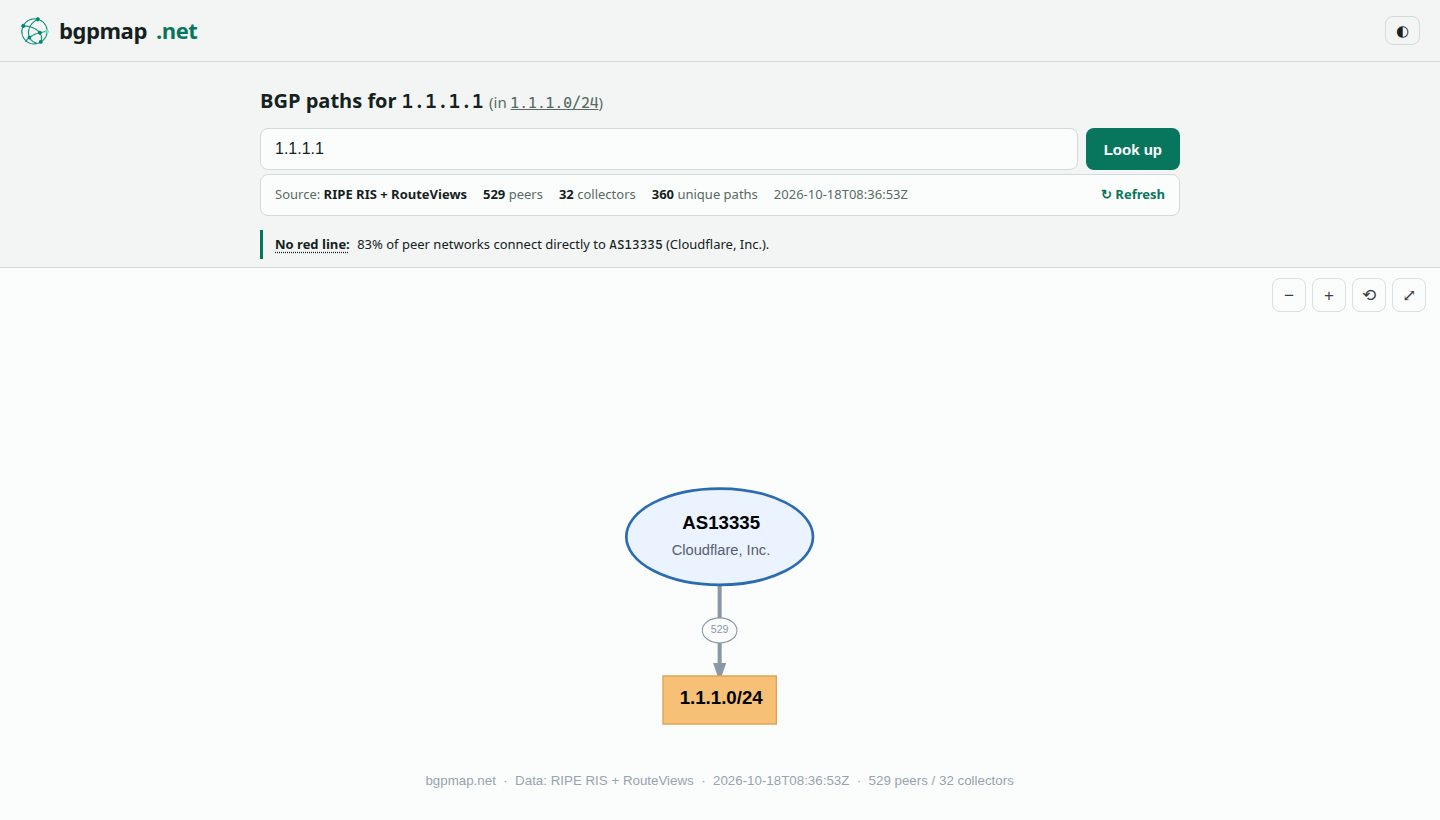Click the '360 unique paths' stat
Image resolution: width=1440 pixels, height=820 pixels.
click(x=705, y=195)
